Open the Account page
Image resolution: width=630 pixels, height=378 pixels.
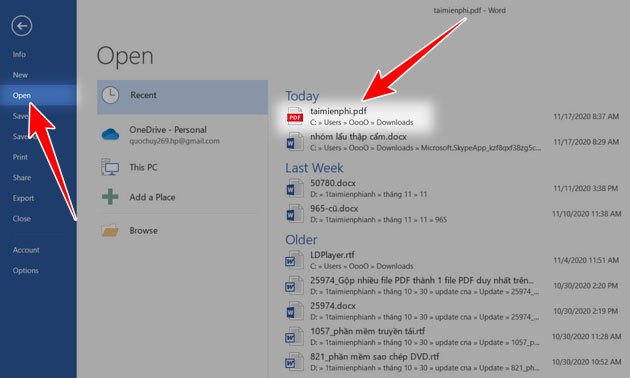(x=26, y=250)
